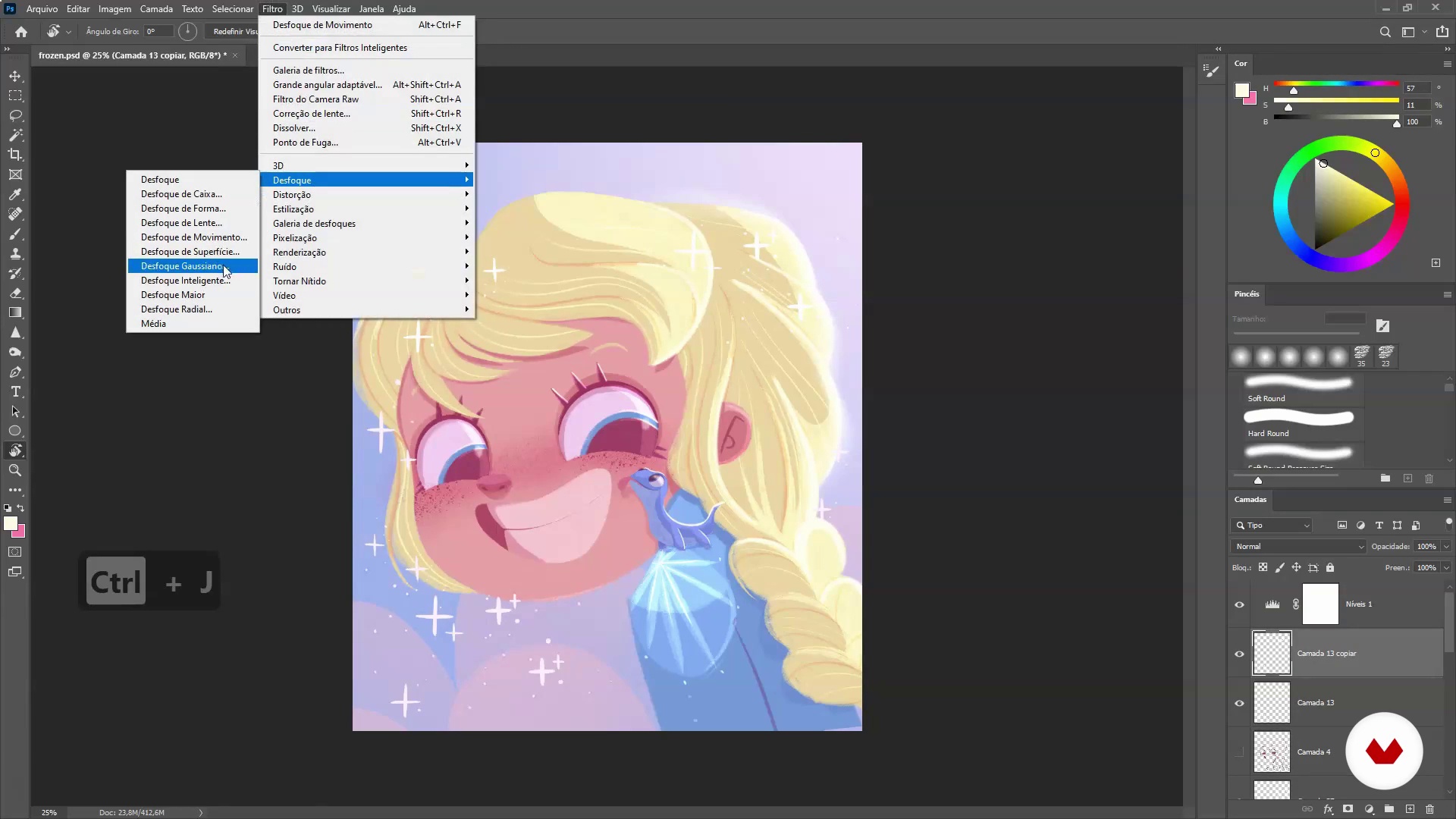Screen dimensions: 1456x819
Task: Choose Converter para Filtros Inteligentes
Action: (x=368, y=48)
